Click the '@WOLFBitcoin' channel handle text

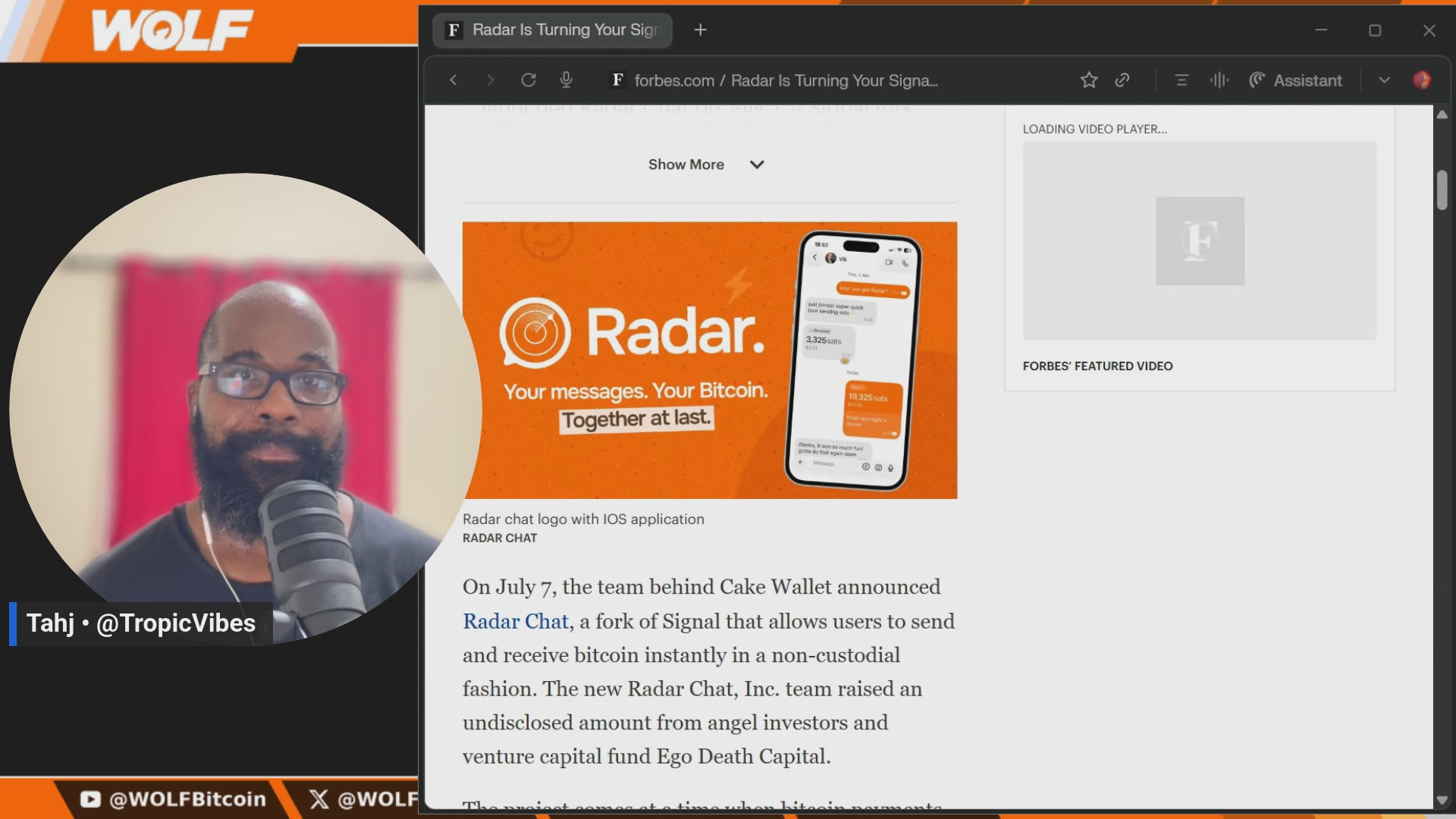click(x=187, y=799)
